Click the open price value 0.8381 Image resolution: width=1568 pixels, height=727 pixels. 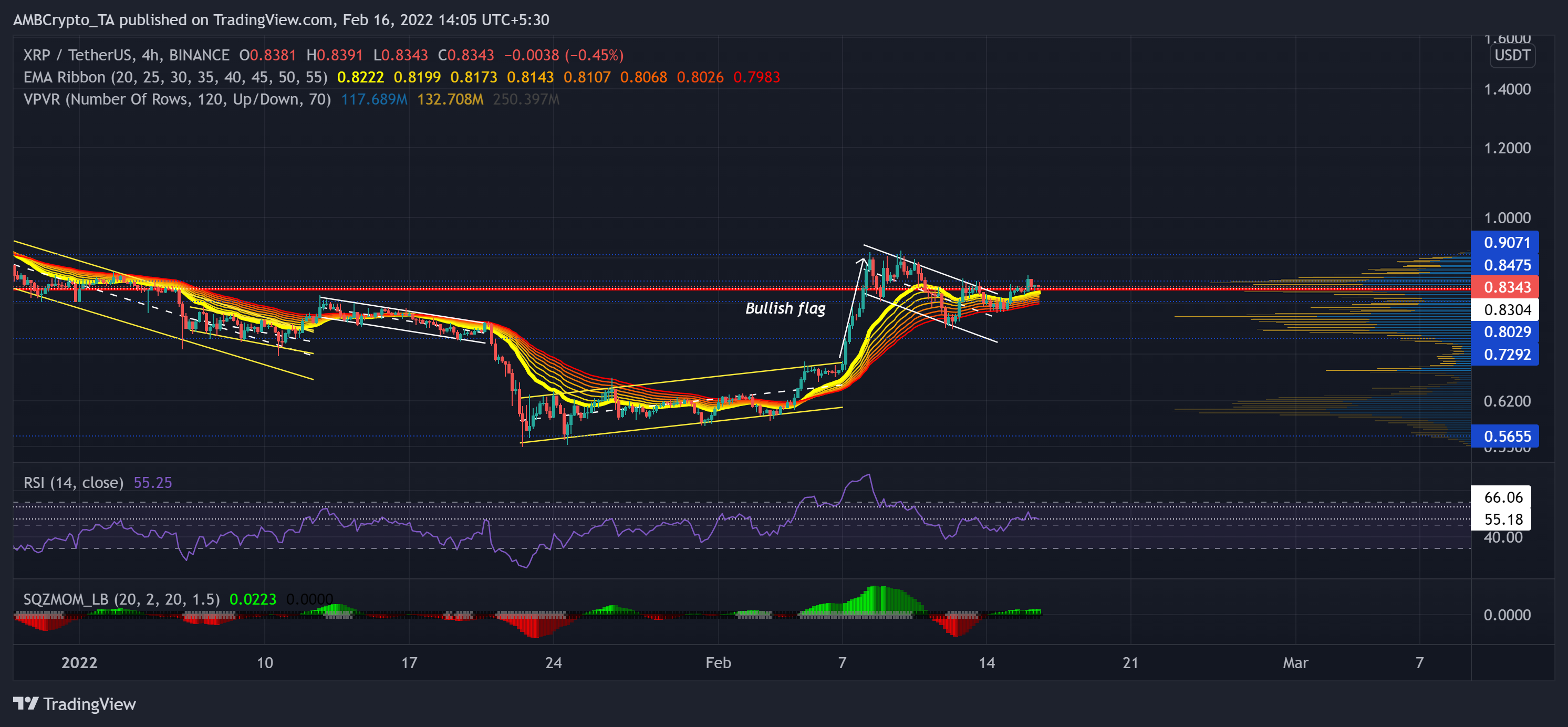273,55
